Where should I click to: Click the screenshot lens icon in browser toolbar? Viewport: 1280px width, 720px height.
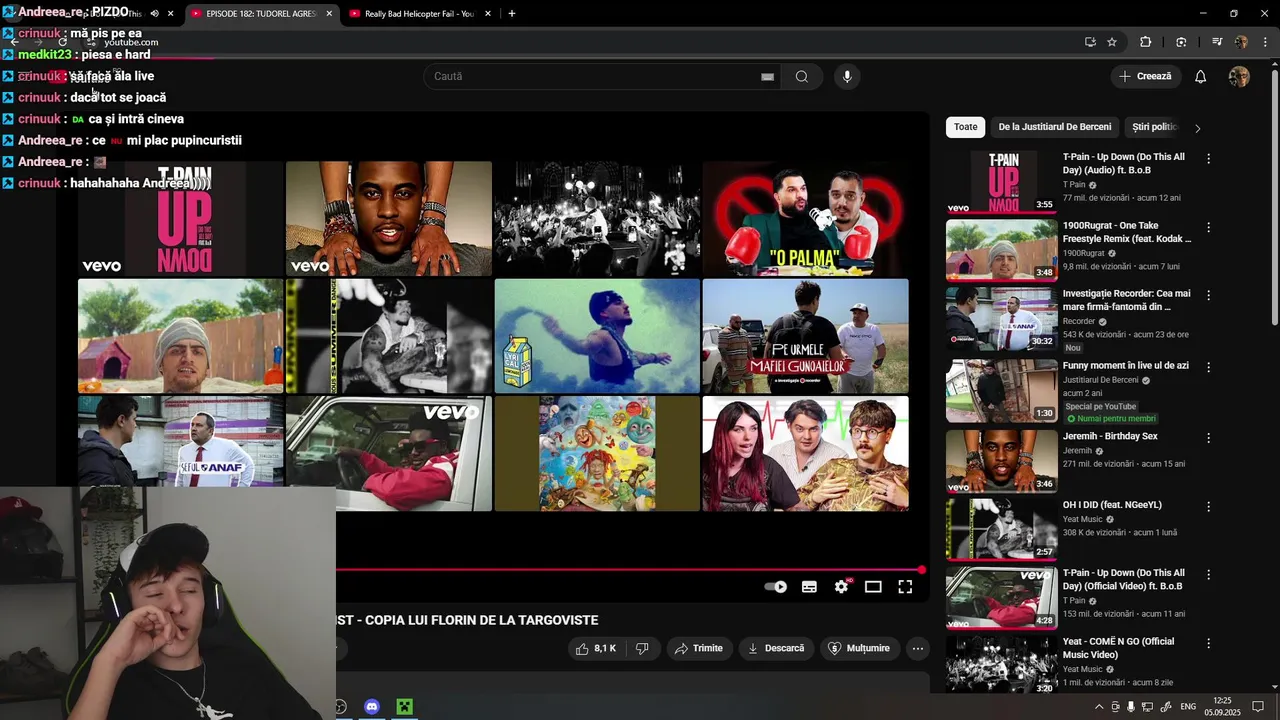[x=1181, y=42]
